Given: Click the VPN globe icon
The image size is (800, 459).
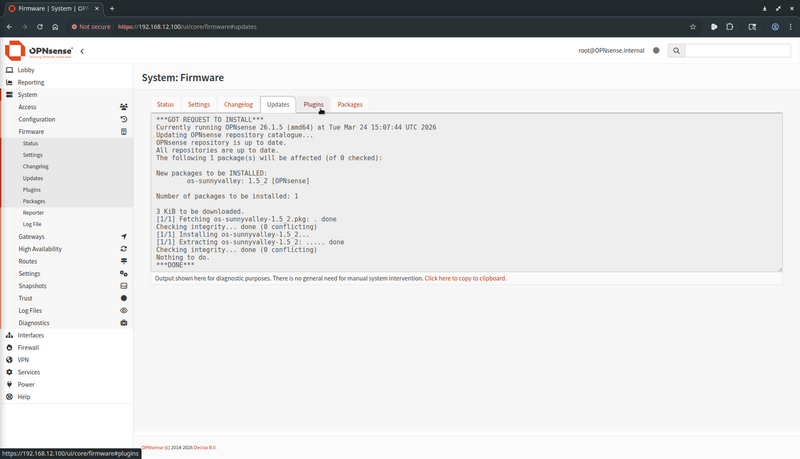Looking at the screenshot, I should click(x=9, y=360).
